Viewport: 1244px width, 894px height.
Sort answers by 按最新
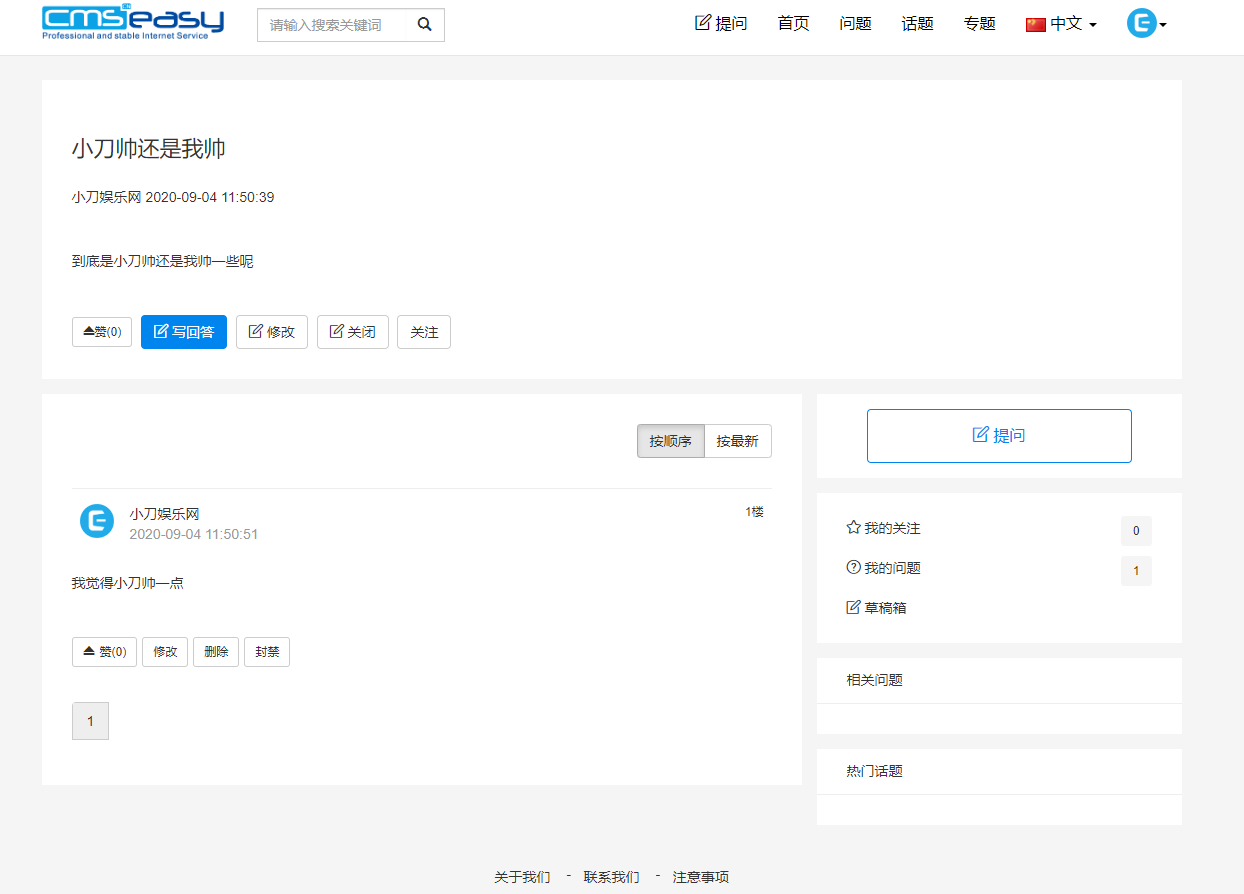[738, 441]
